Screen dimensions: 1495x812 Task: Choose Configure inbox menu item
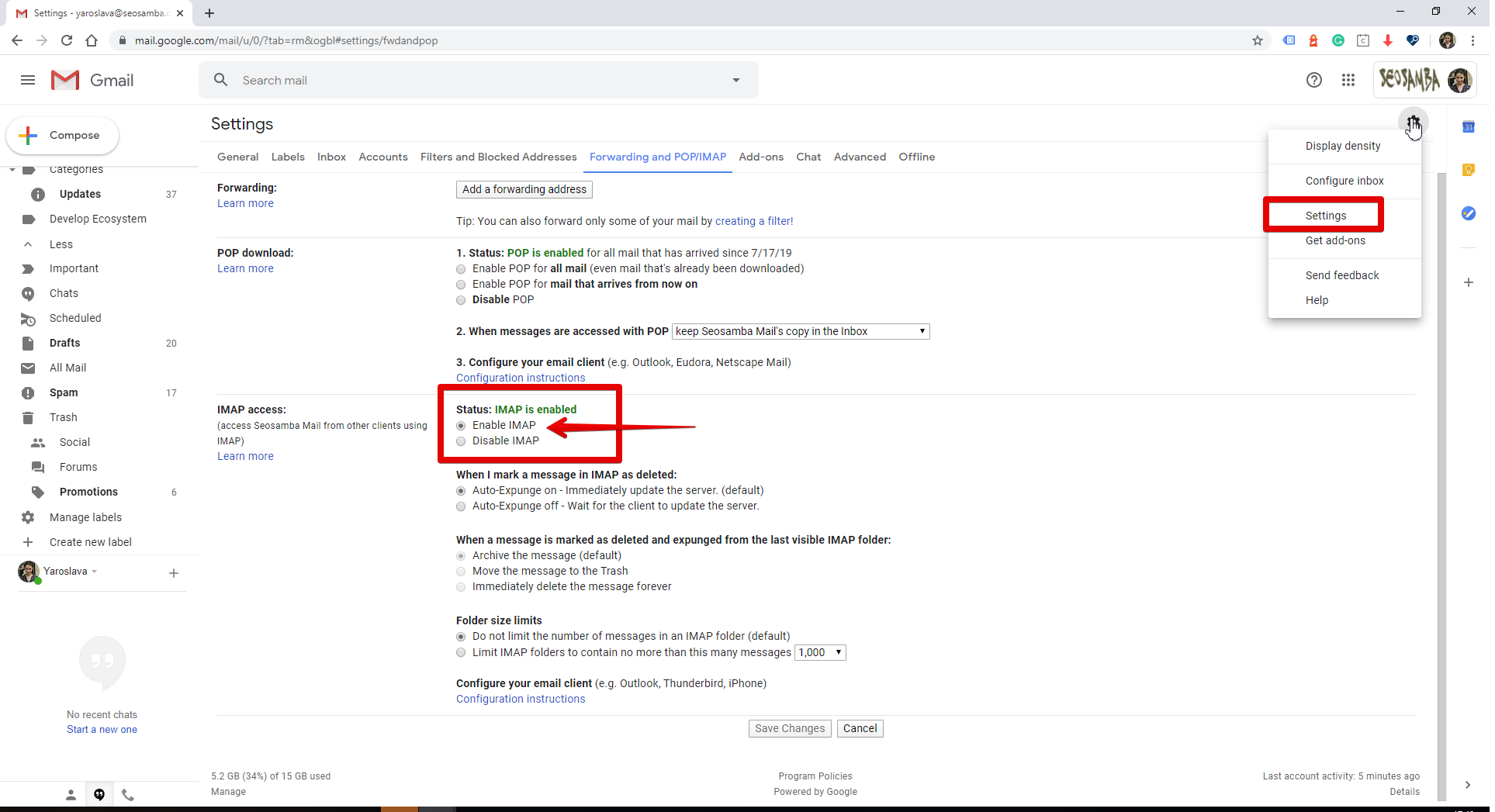(1344, 181)
